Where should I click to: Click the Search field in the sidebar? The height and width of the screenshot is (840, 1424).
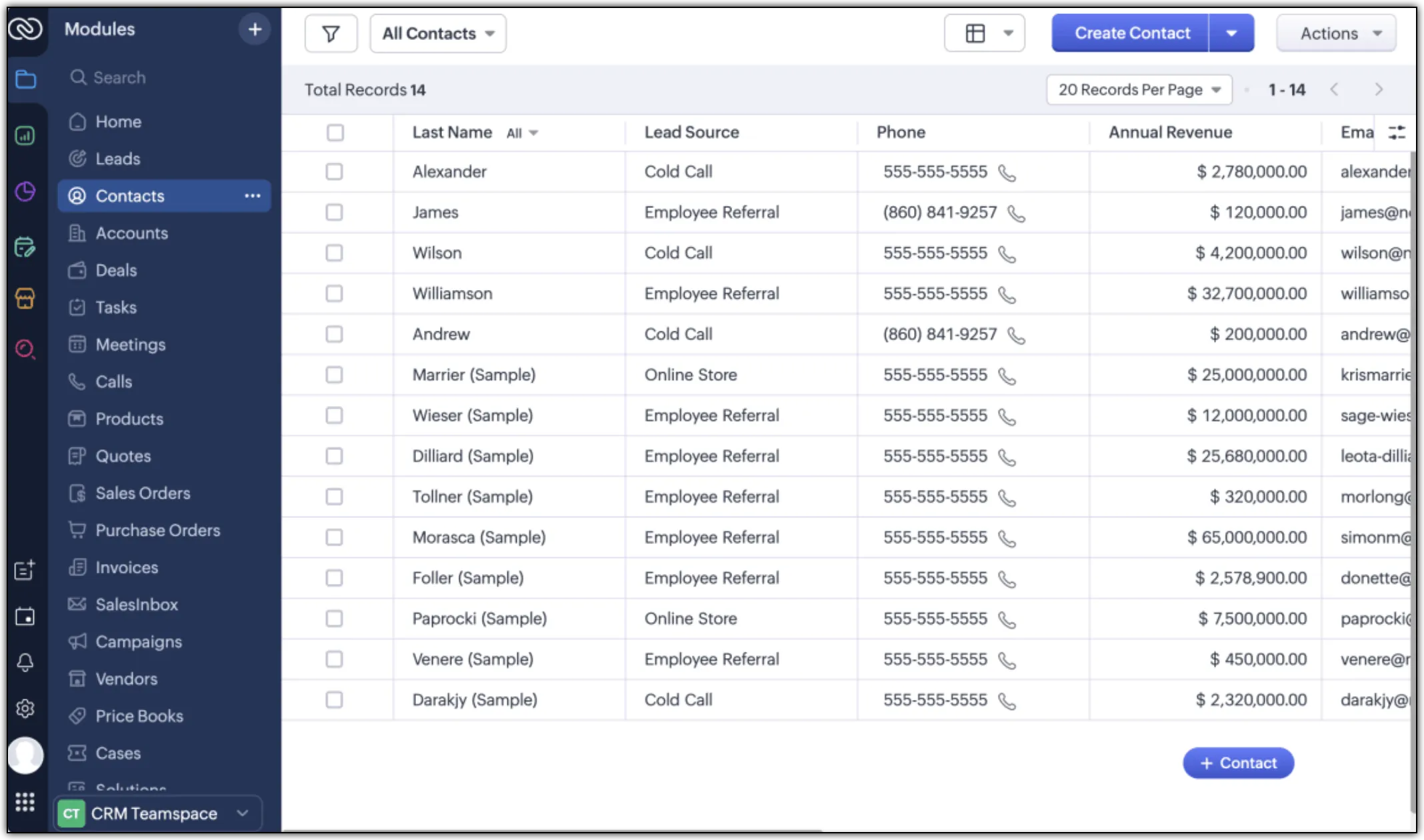pos(121,77)
